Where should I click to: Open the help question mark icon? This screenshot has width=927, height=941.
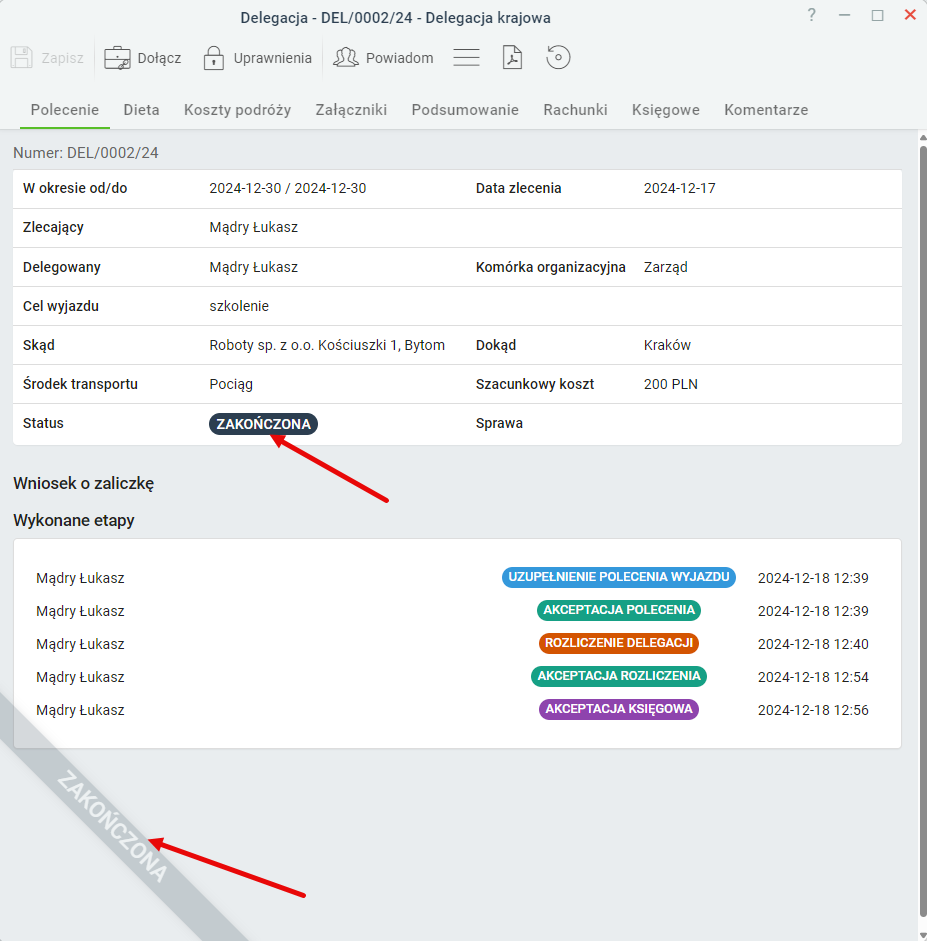811,15
